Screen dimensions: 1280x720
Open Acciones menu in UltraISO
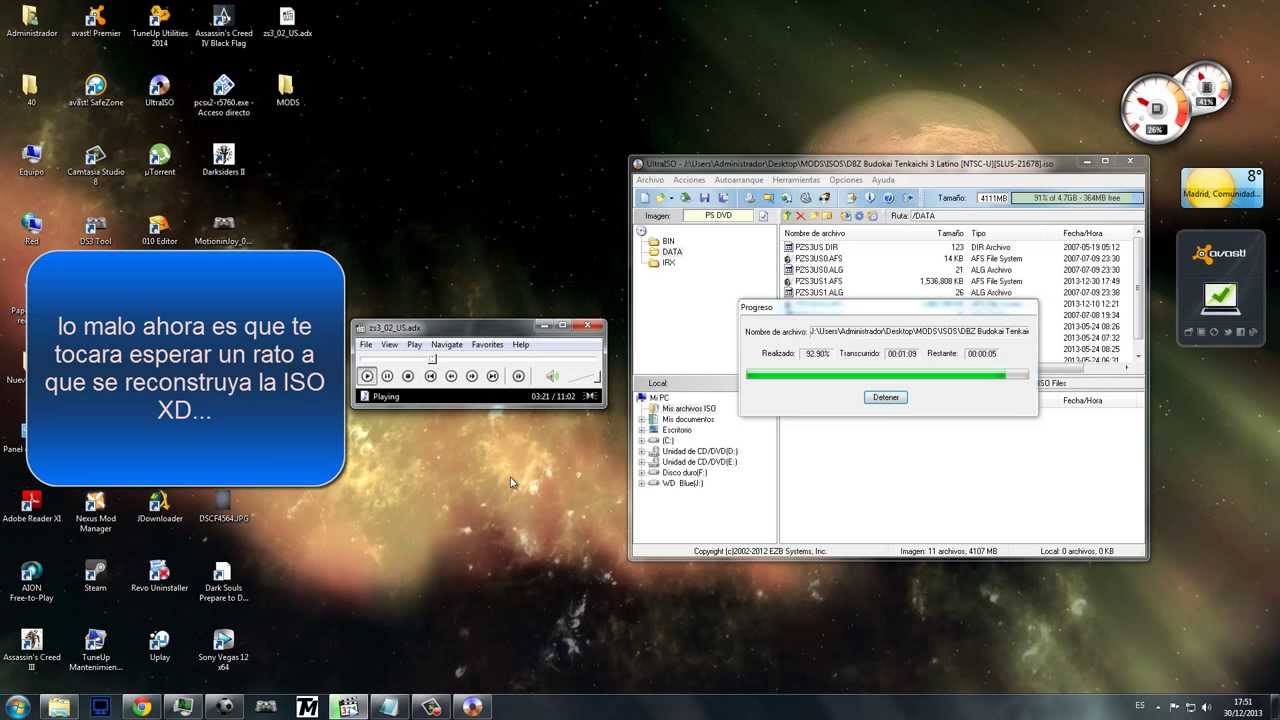click(689, 180)
